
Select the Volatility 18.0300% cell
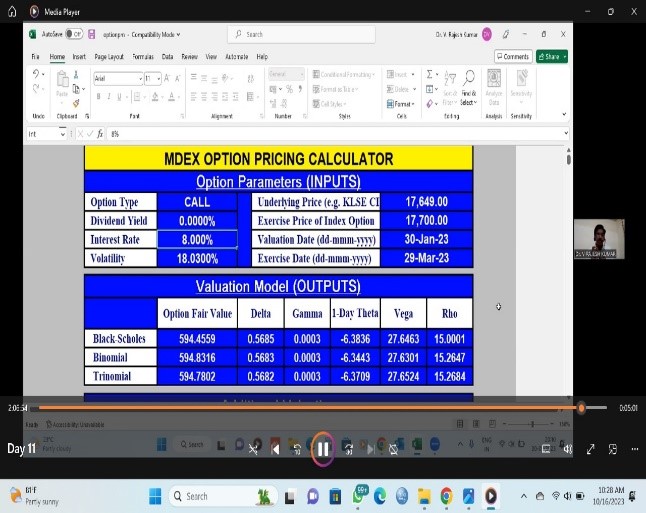click(x=197, y=258)
